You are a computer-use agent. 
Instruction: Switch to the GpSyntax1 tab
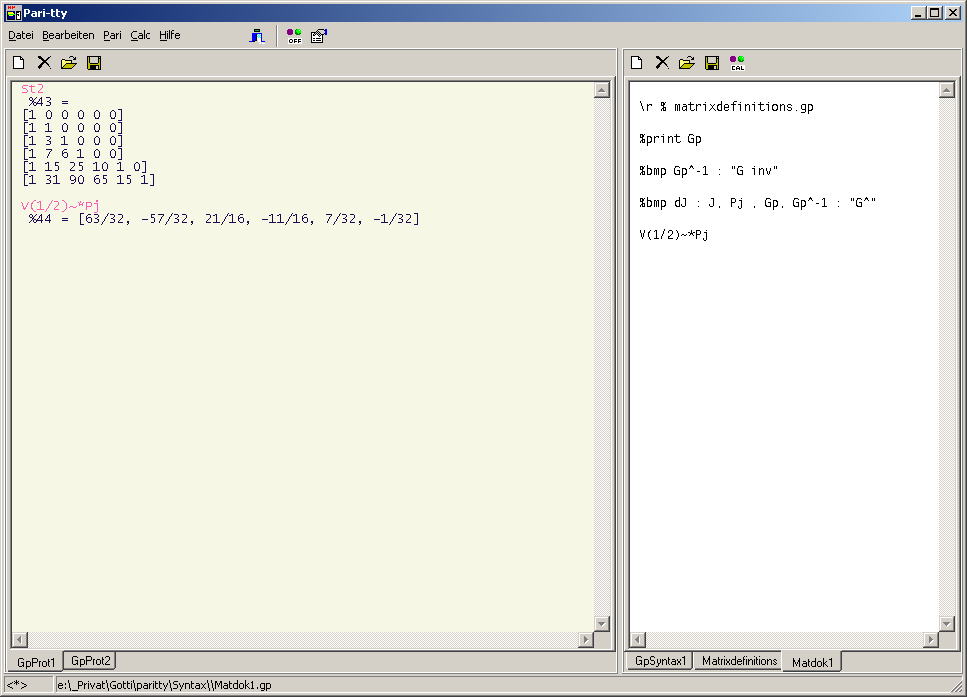[660, 661]
